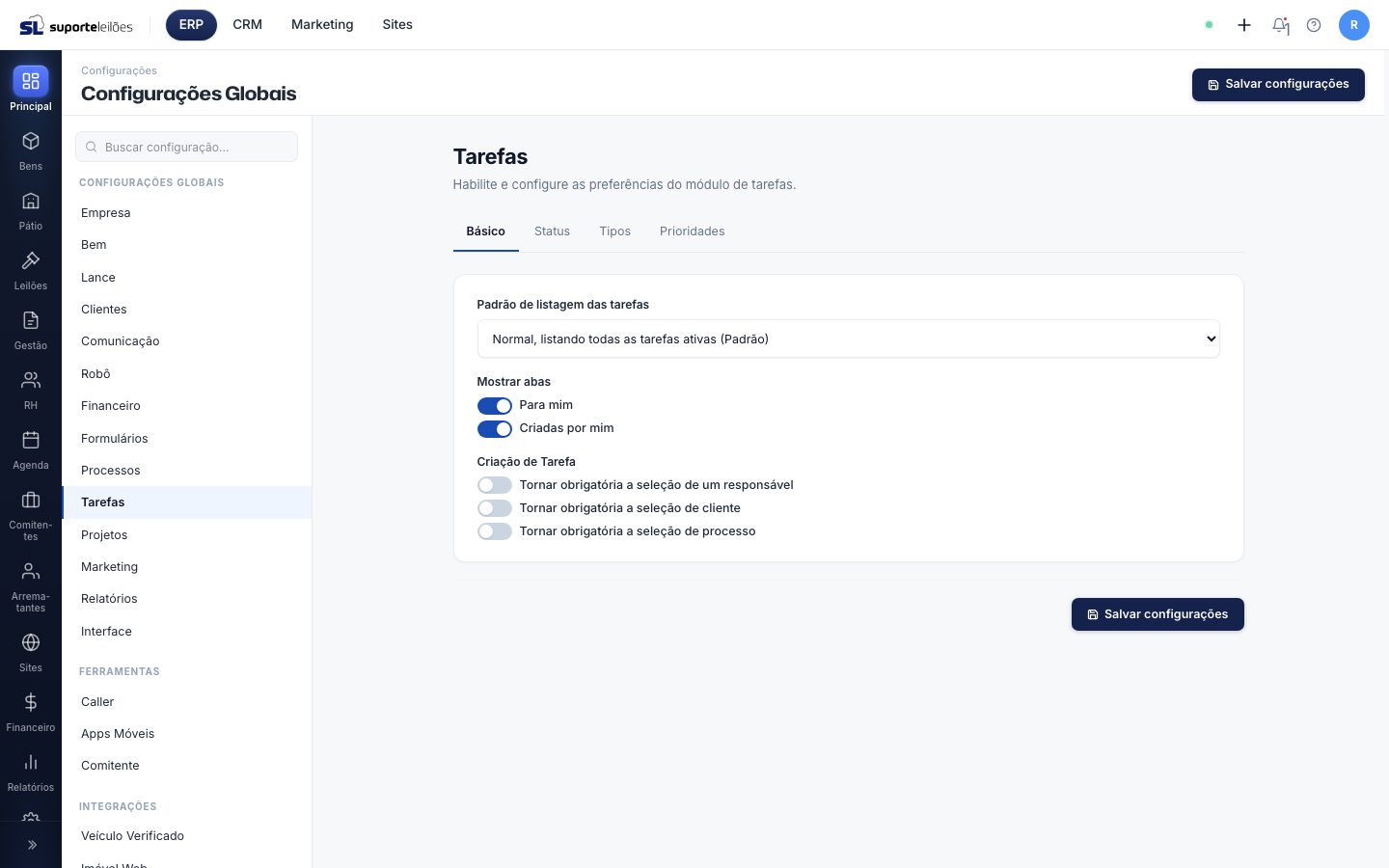Open RH people icon
This screenshot has height=868, width=1389.
[31, 380]
